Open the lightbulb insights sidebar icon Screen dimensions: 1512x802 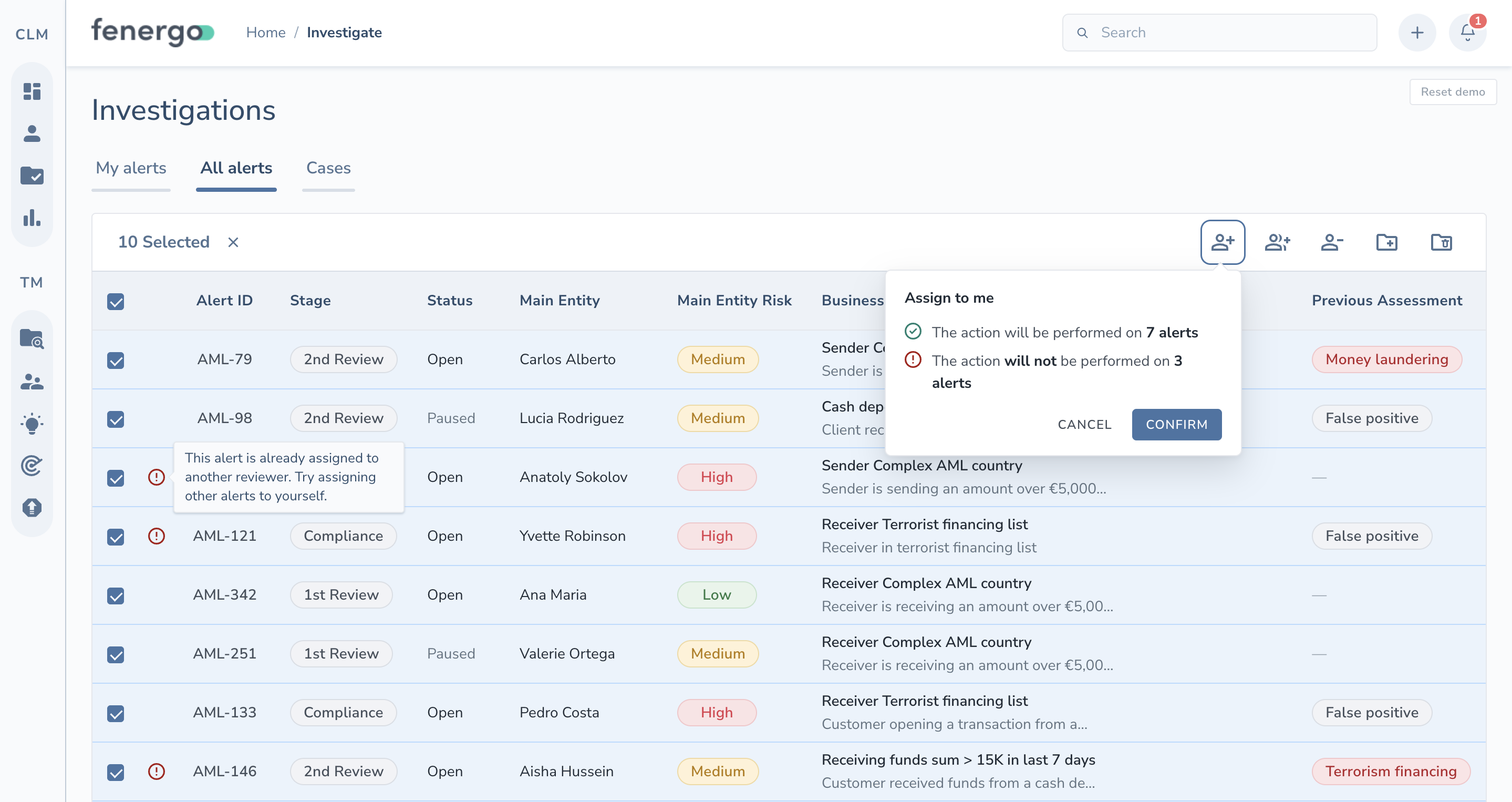coord(32,424)
